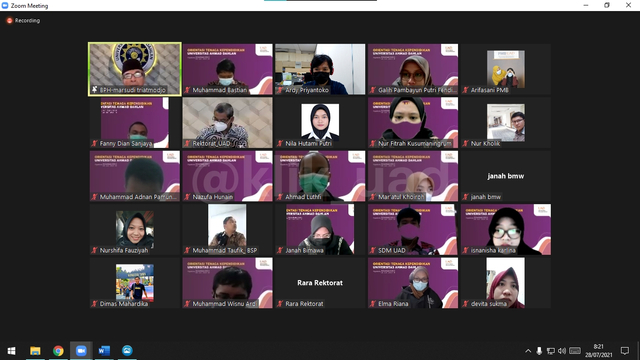The height and width of the screenshot is (360, 640).
Task: Select janah bmw participant tile
Action: click(x=506, y=176)
